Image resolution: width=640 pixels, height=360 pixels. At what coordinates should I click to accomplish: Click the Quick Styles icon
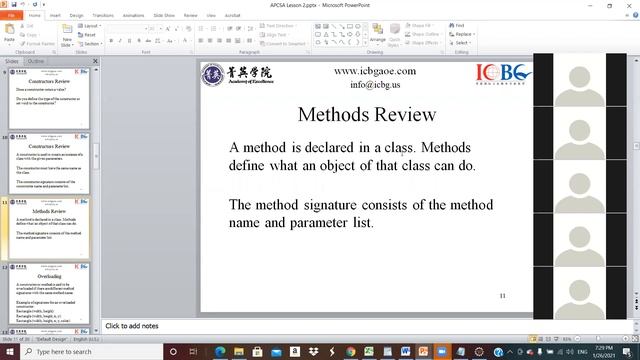(x=394, y=29)
